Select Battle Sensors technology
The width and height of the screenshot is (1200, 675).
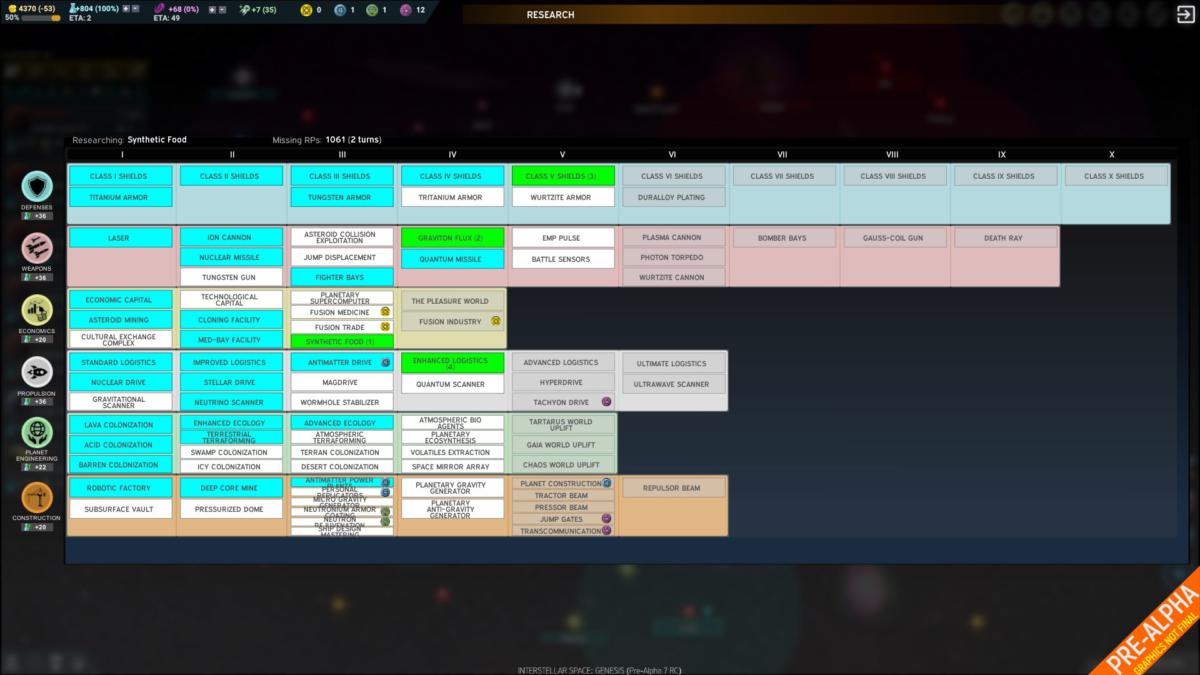coord(563,259)
